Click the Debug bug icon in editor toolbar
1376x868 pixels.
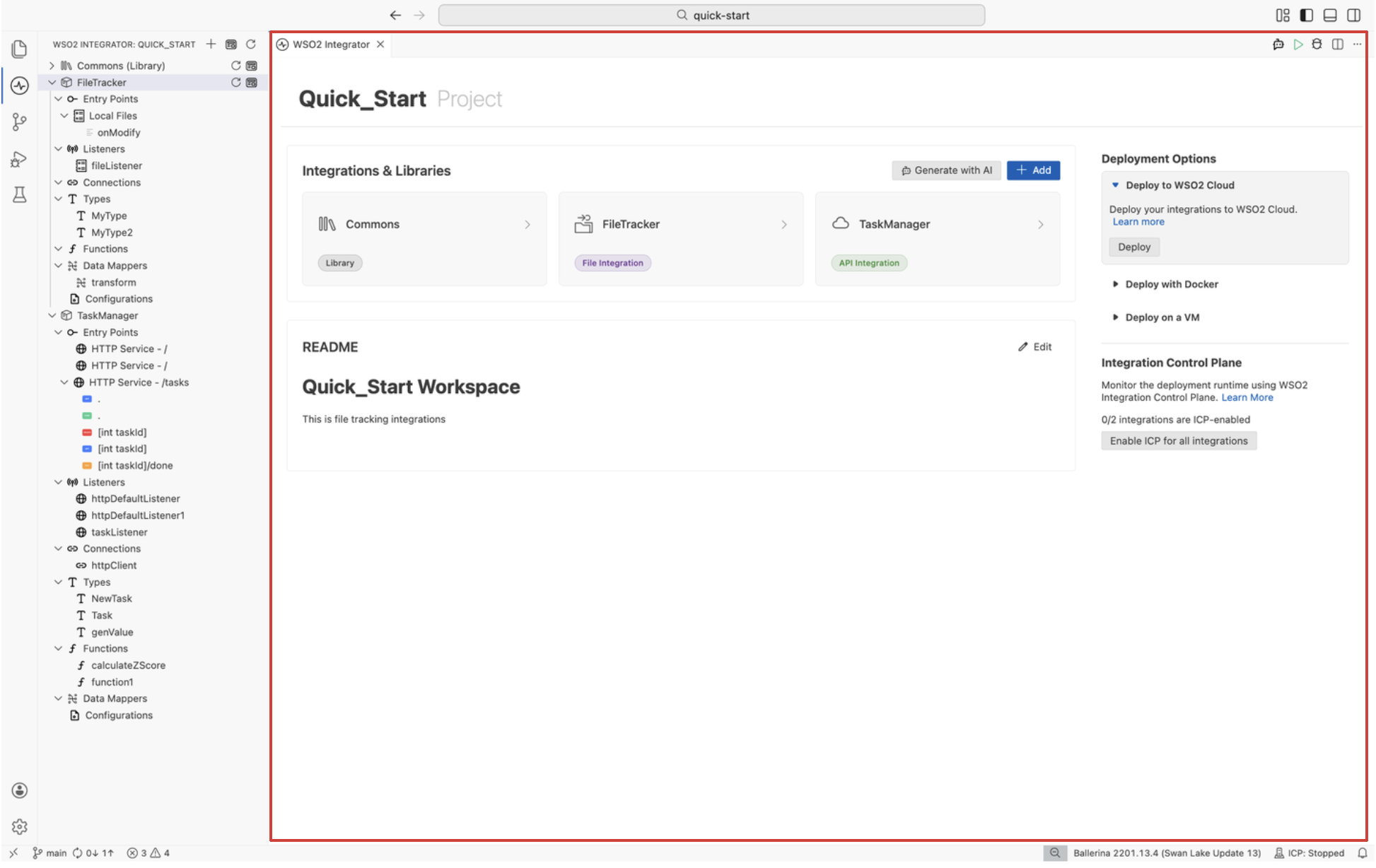[x=1317, y=44]
